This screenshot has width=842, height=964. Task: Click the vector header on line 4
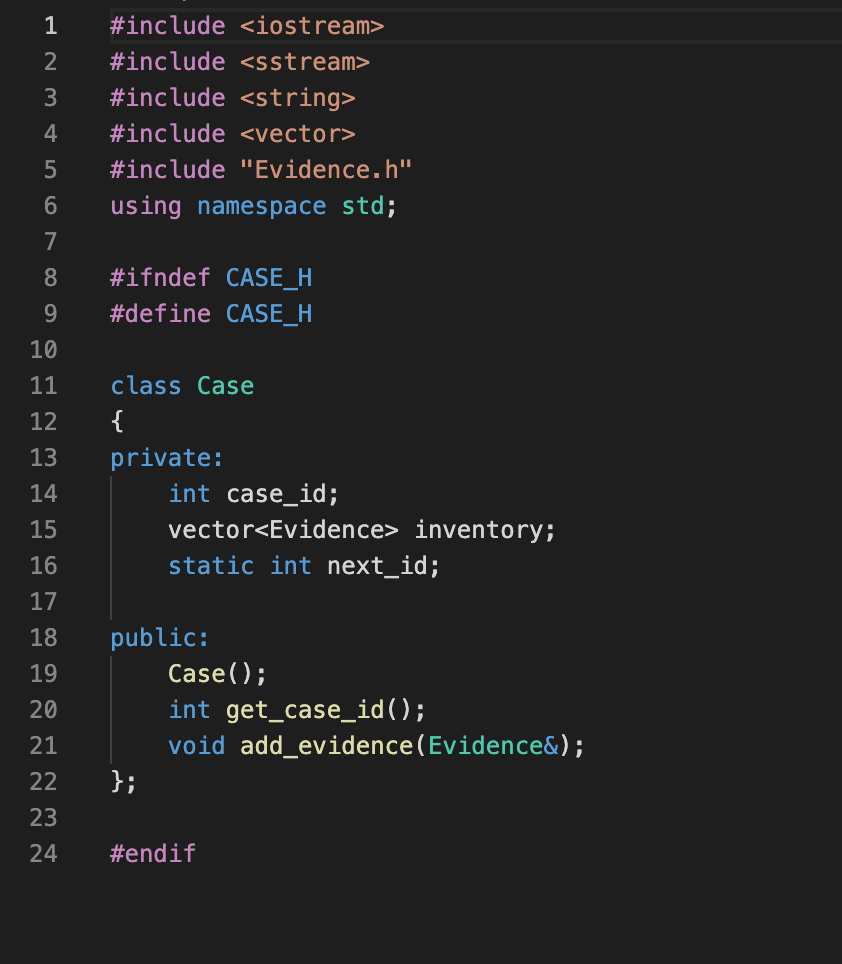click(297, 134)
